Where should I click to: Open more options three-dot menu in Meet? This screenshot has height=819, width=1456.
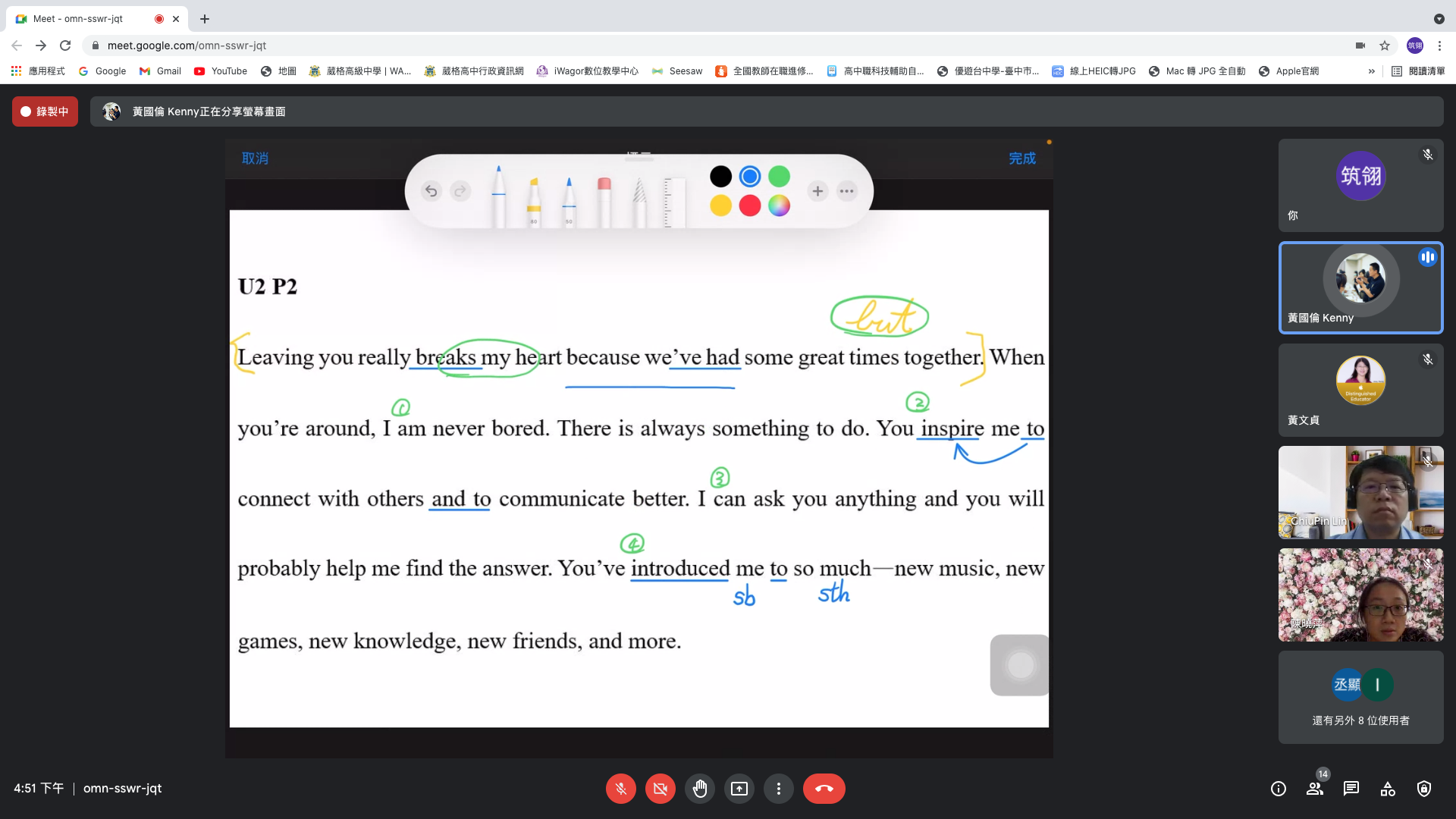coord(778,789)
